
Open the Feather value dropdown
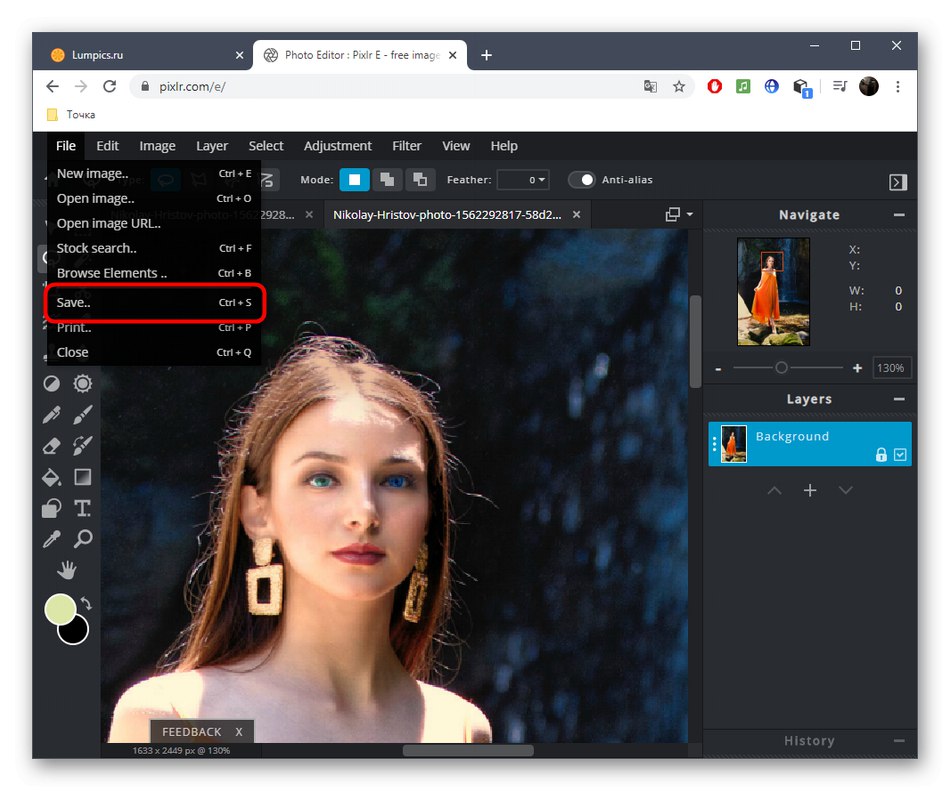523,180
